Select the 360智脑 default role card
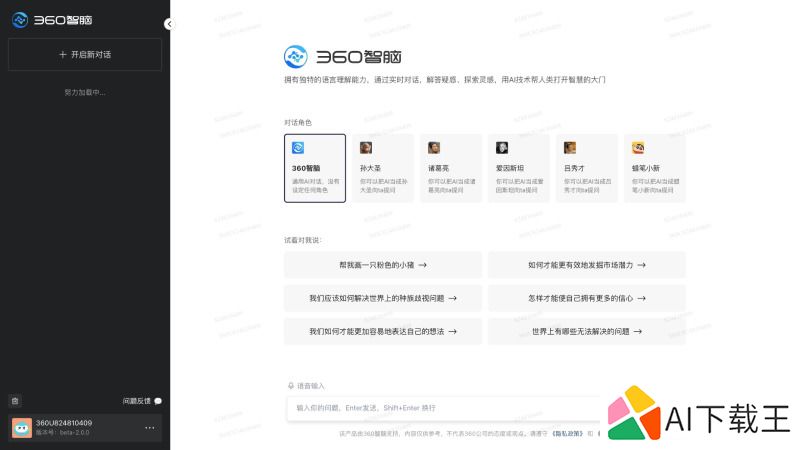This screenshot has height=450, width=800. 315,168
